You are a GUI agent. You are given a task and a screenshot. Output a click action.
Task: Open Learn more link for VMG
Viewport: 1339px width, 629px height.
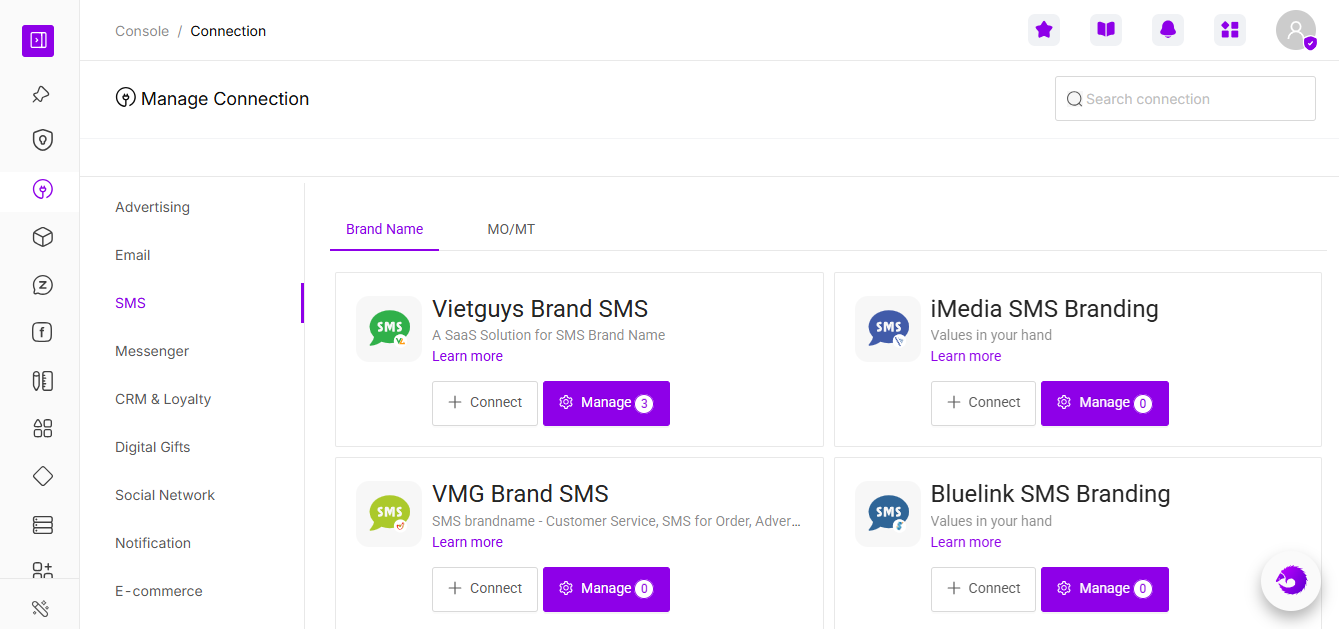point(467,542)
